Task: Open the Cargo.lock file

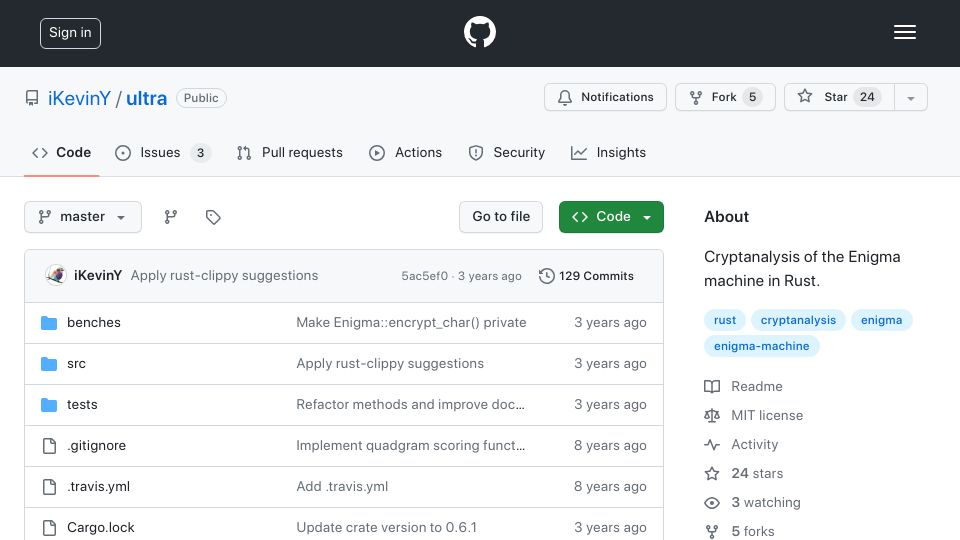Action: click(x=100, y=528)
